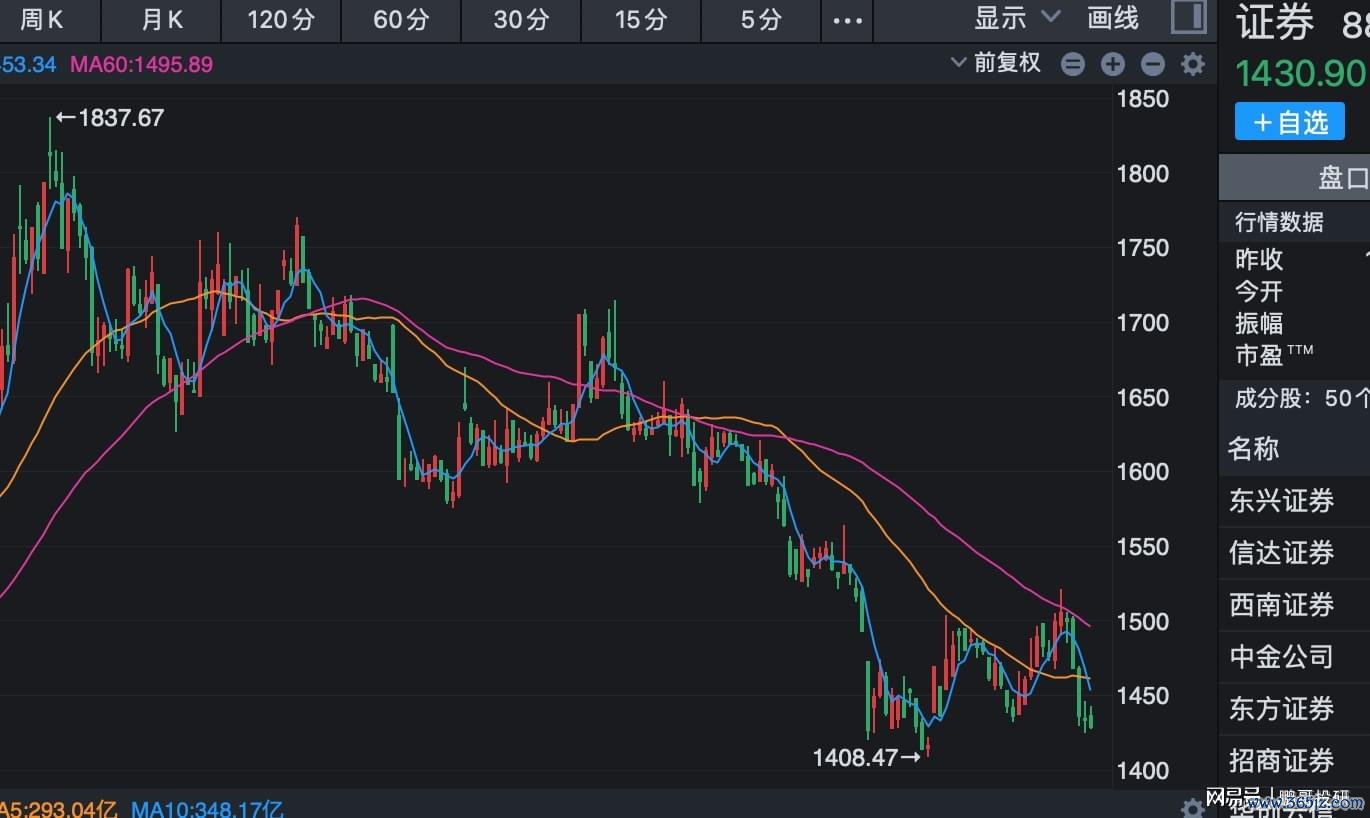Screen dimensions: 1370x818
Task: Expand the 显示 dropdown
Action: [1017, 17]
